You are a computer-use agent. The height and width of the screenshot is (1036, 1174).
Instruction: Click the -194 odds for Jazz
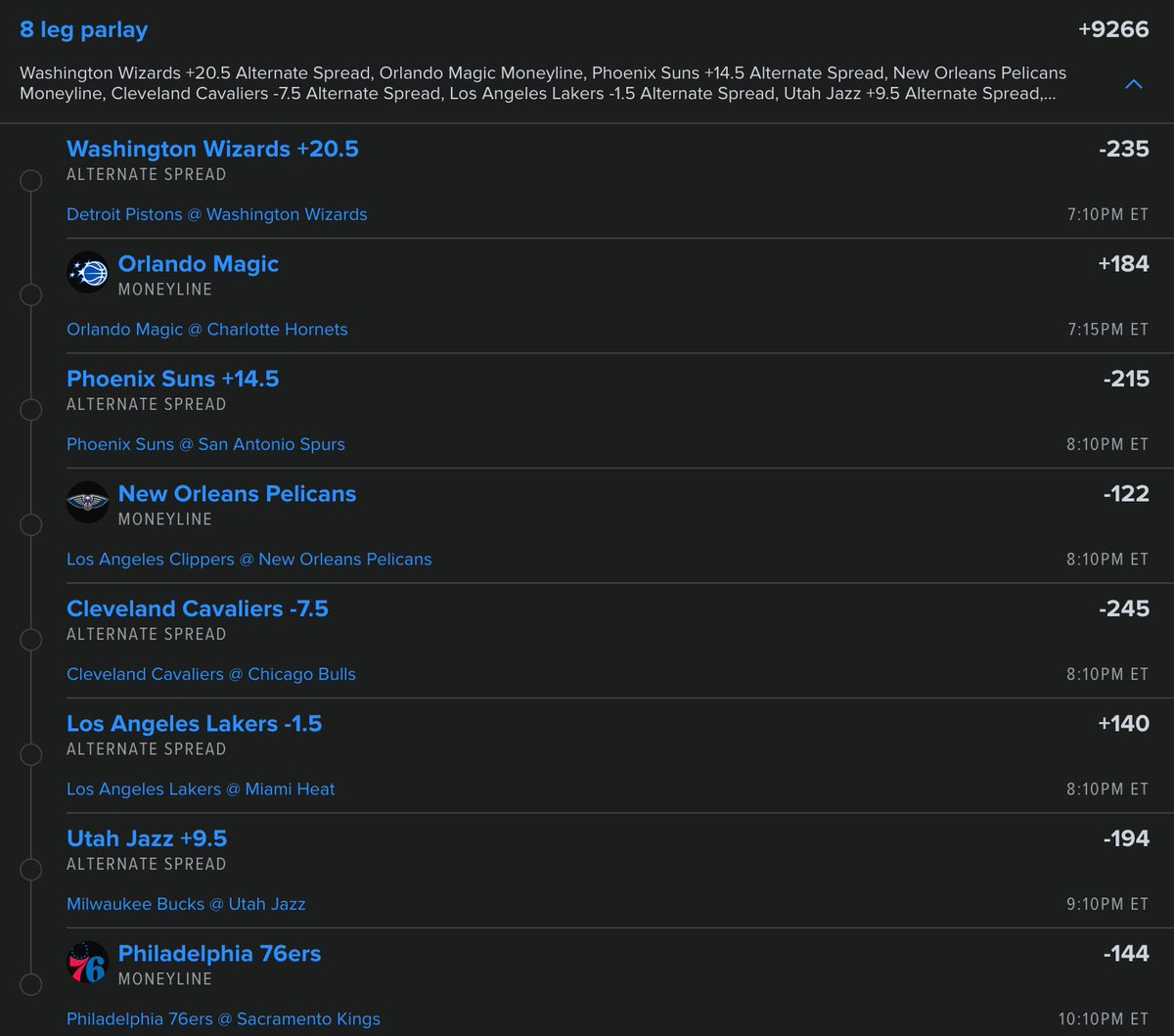1126,839
